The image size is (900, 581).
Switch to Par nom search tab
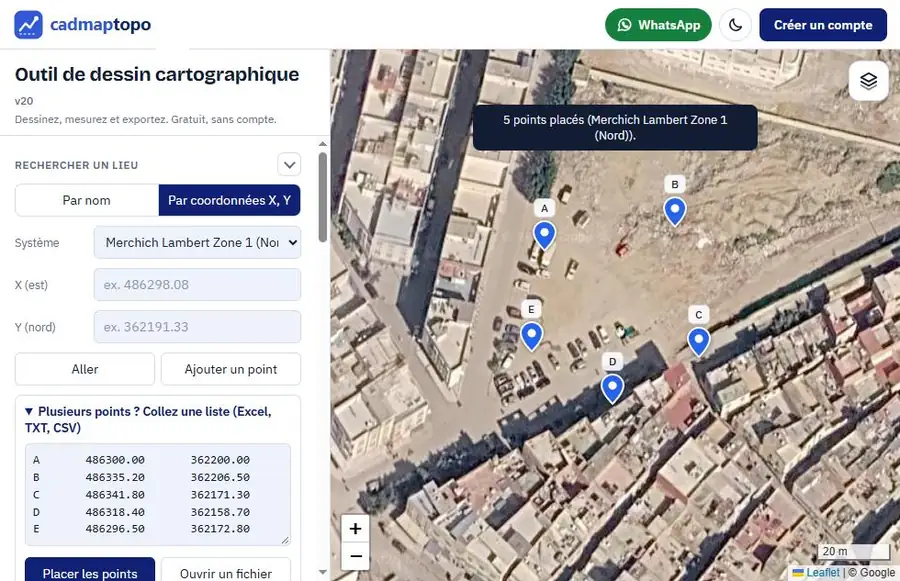click(x=87, y=200)
